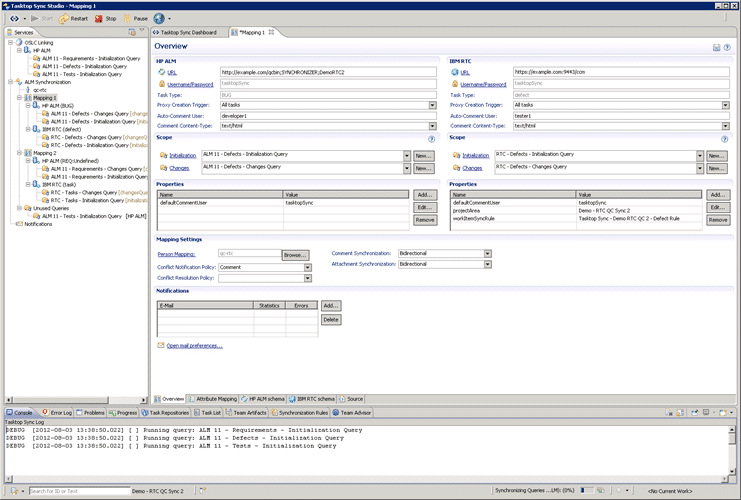Open the dropdown arrow beside the globe icon
Viewport: 741px width, 500px height.
click(170, 19)
